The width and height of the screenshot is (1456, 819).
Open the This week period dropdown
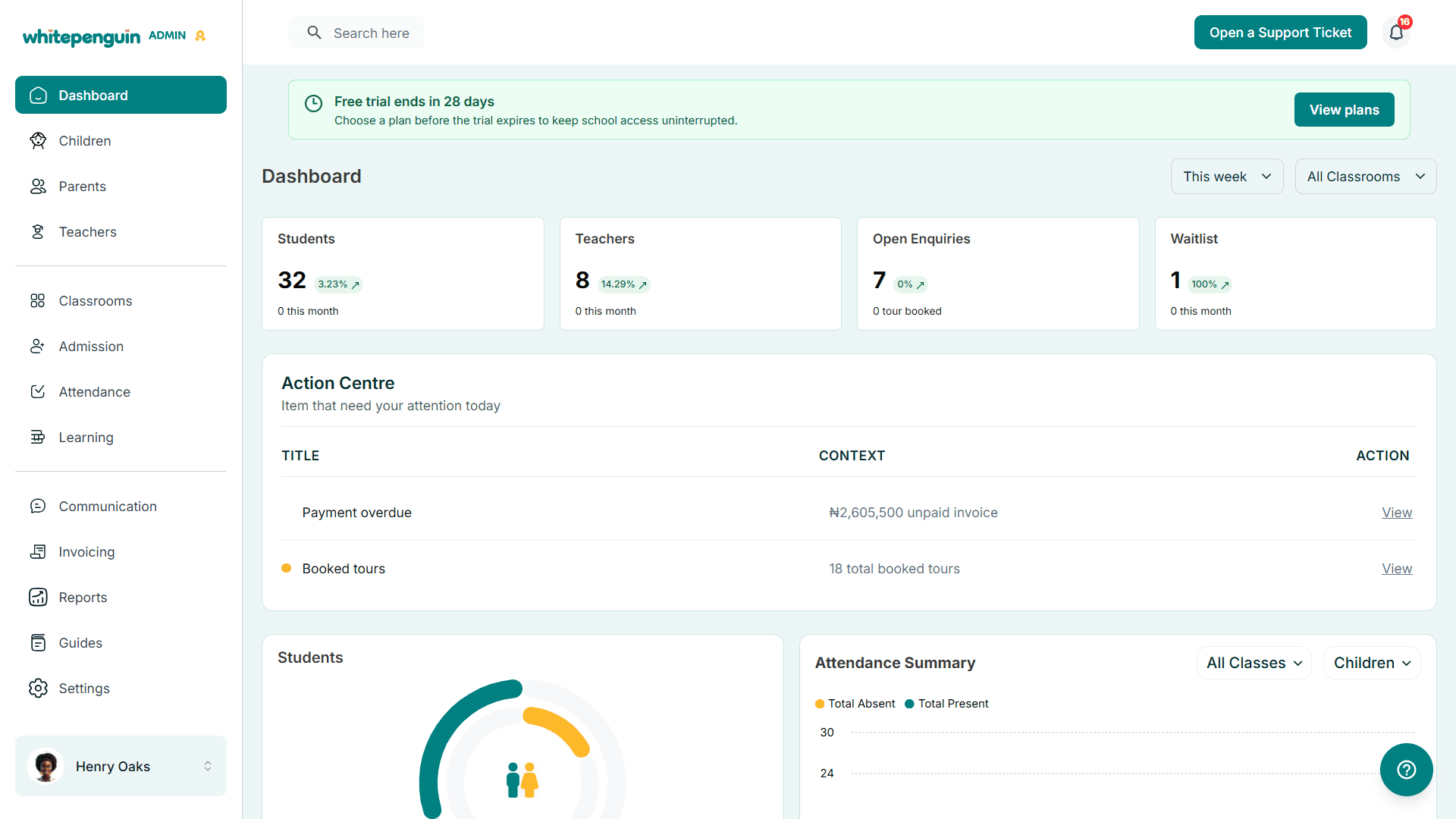point(1227,176)
